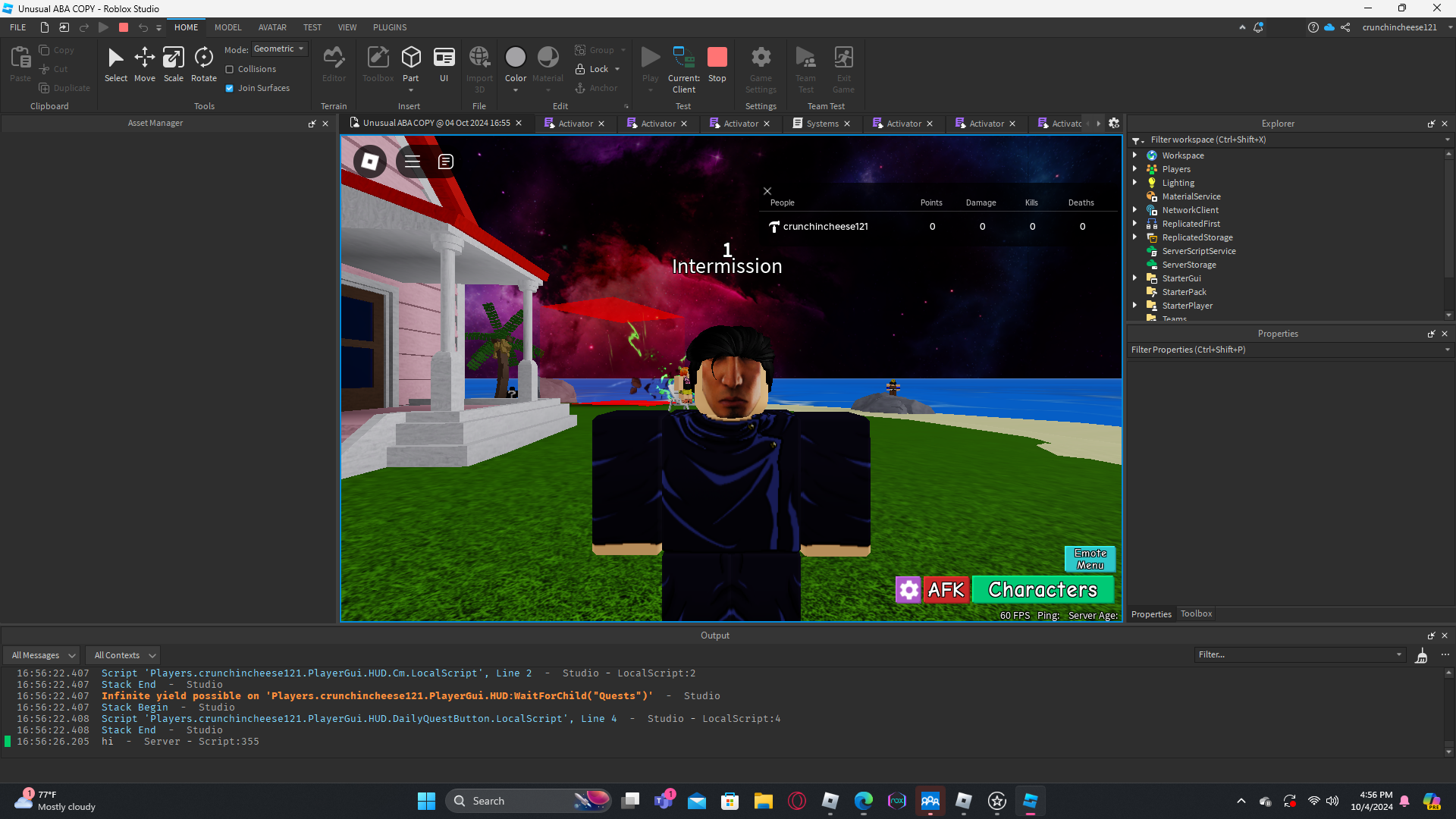This screenshot has height=819, width=1456.
Task: Enable the Collisions checkbox
Action: pyautogui.click(x=230, y=69)
